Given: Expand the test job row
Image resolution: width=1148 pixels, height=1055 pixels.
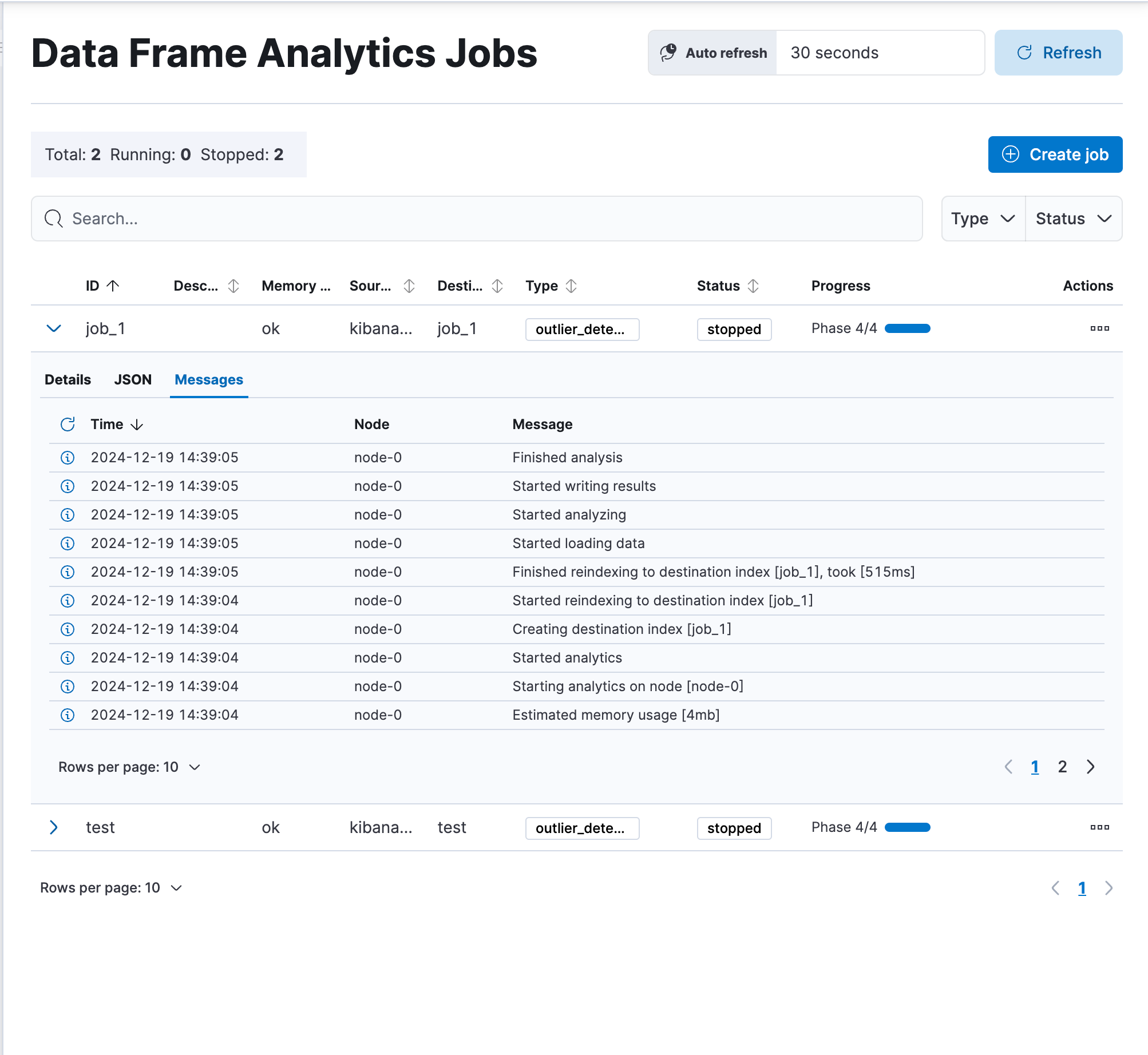Looking at the screenshot, I should point(54,827).
